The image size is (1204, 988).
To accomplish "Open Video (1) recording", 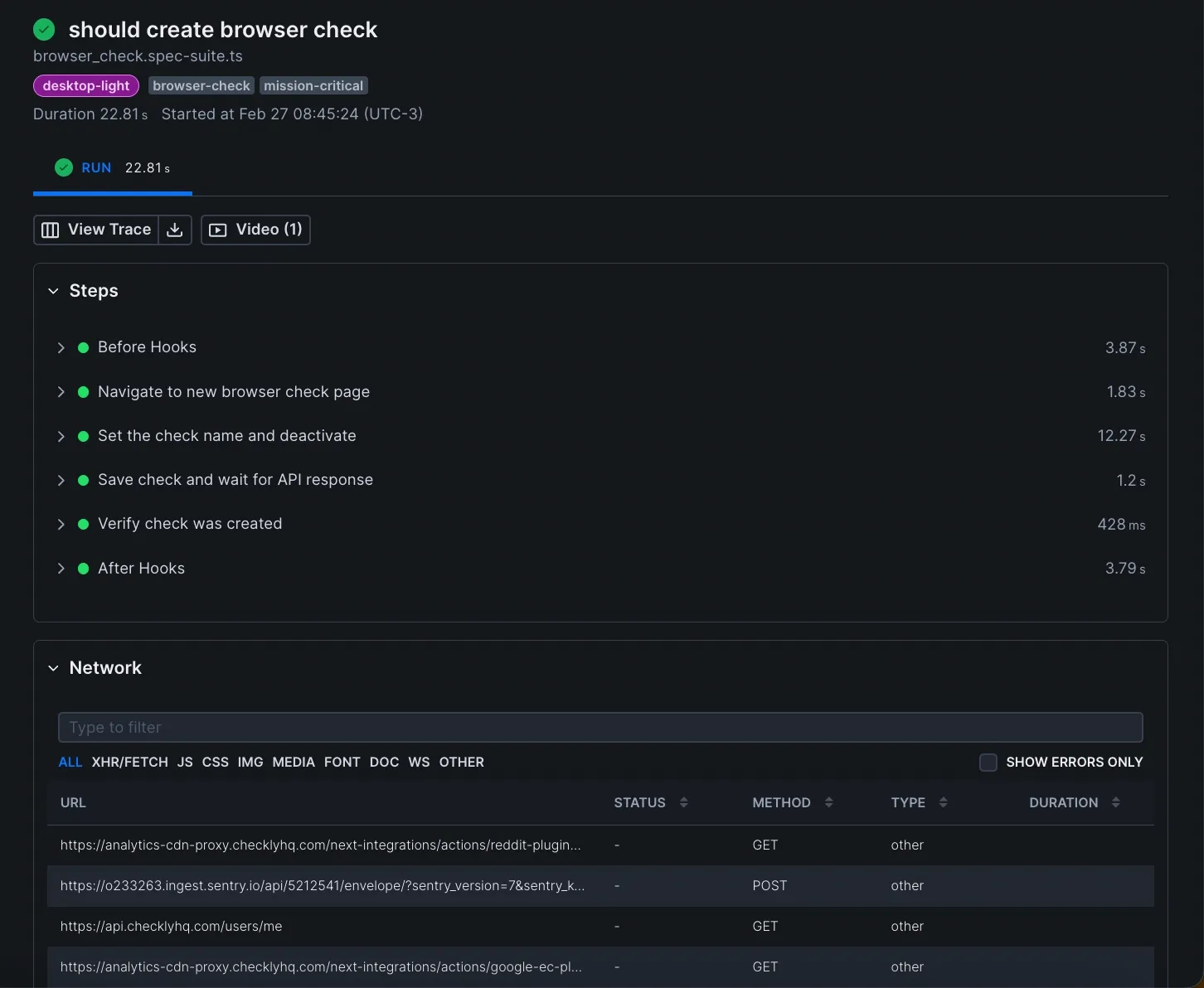I will point(255,230).
